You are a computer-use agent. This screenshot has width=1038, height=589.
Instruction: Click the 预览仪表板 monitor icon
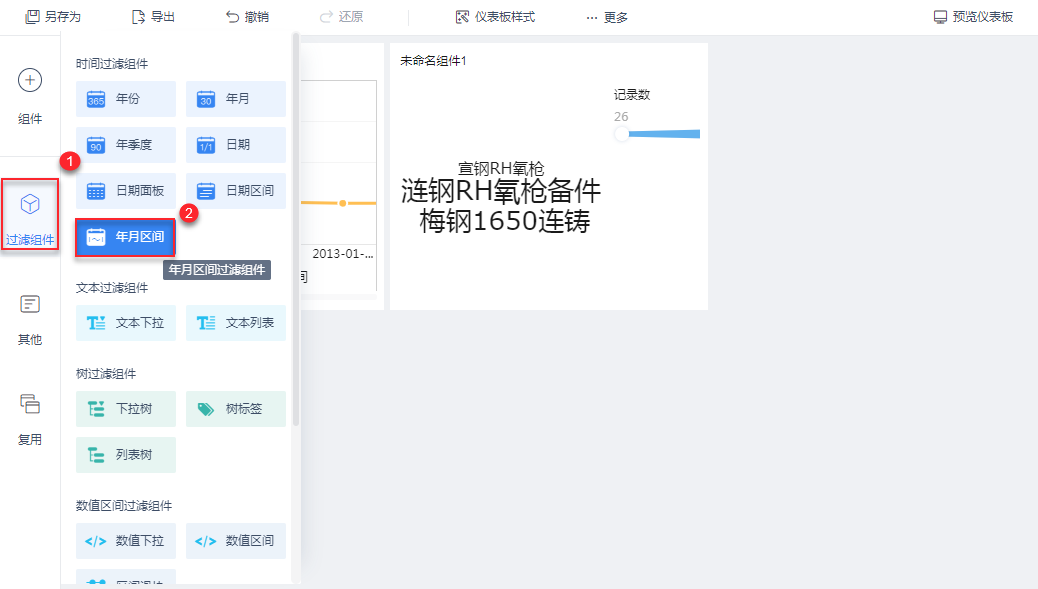point(940,17)
